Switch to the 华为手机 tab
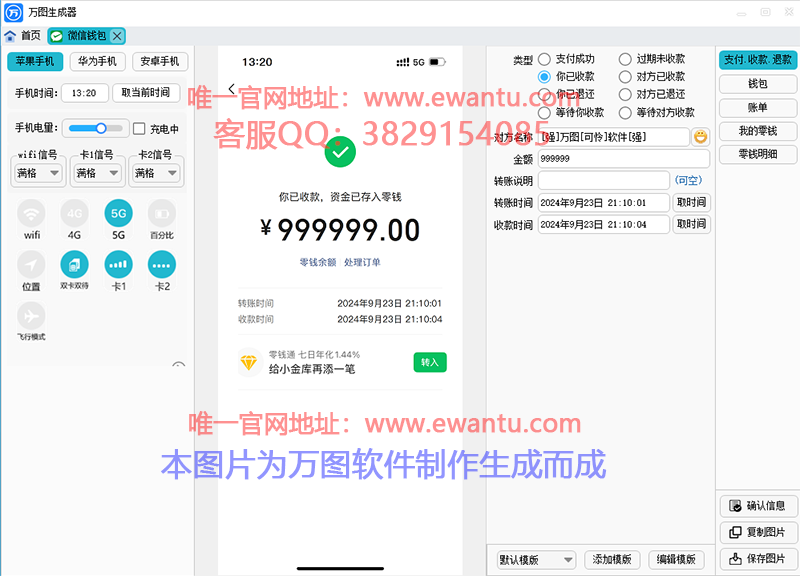800x576 pixels. (x=97, y=61)
